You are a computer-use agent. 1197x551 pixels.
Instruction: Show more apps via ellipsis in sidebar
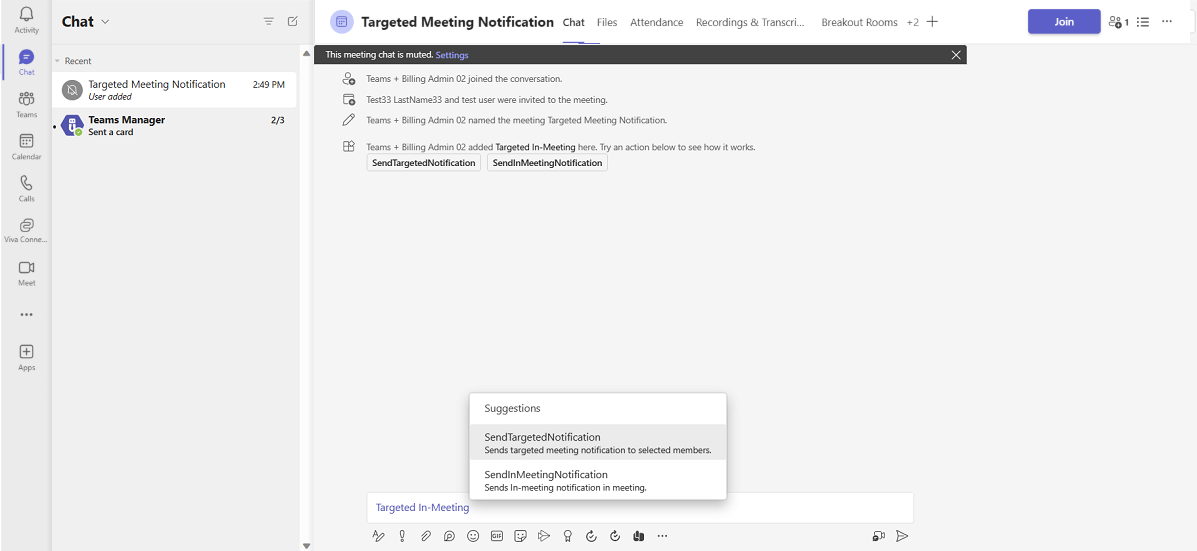(x=26, y=314)
